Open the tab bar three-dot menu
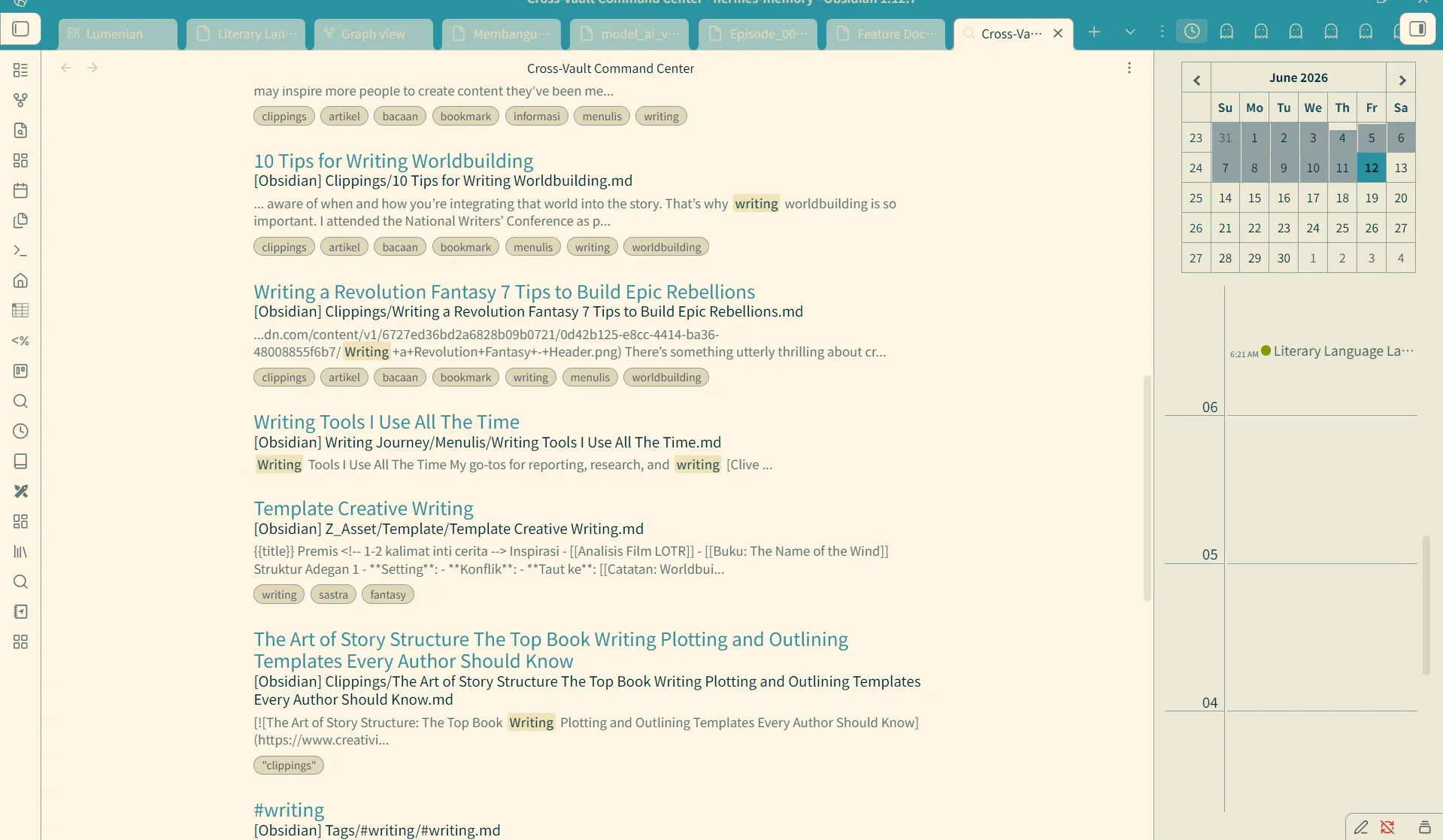The image size is (1443, 840). pos(1162,32)
